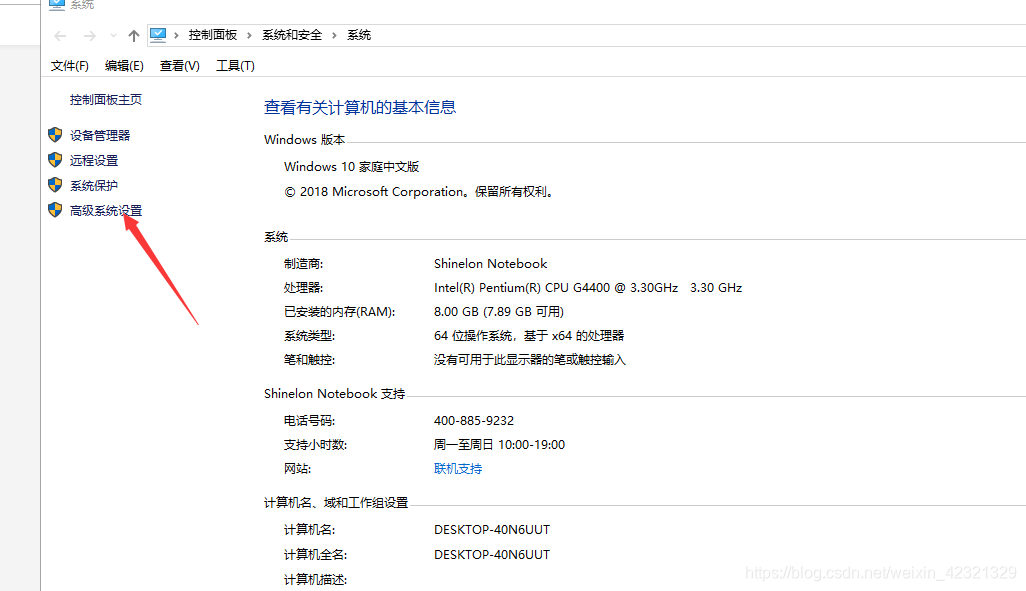
Task: Open the 联机支持 website link
Action: [x=458, y=469]
